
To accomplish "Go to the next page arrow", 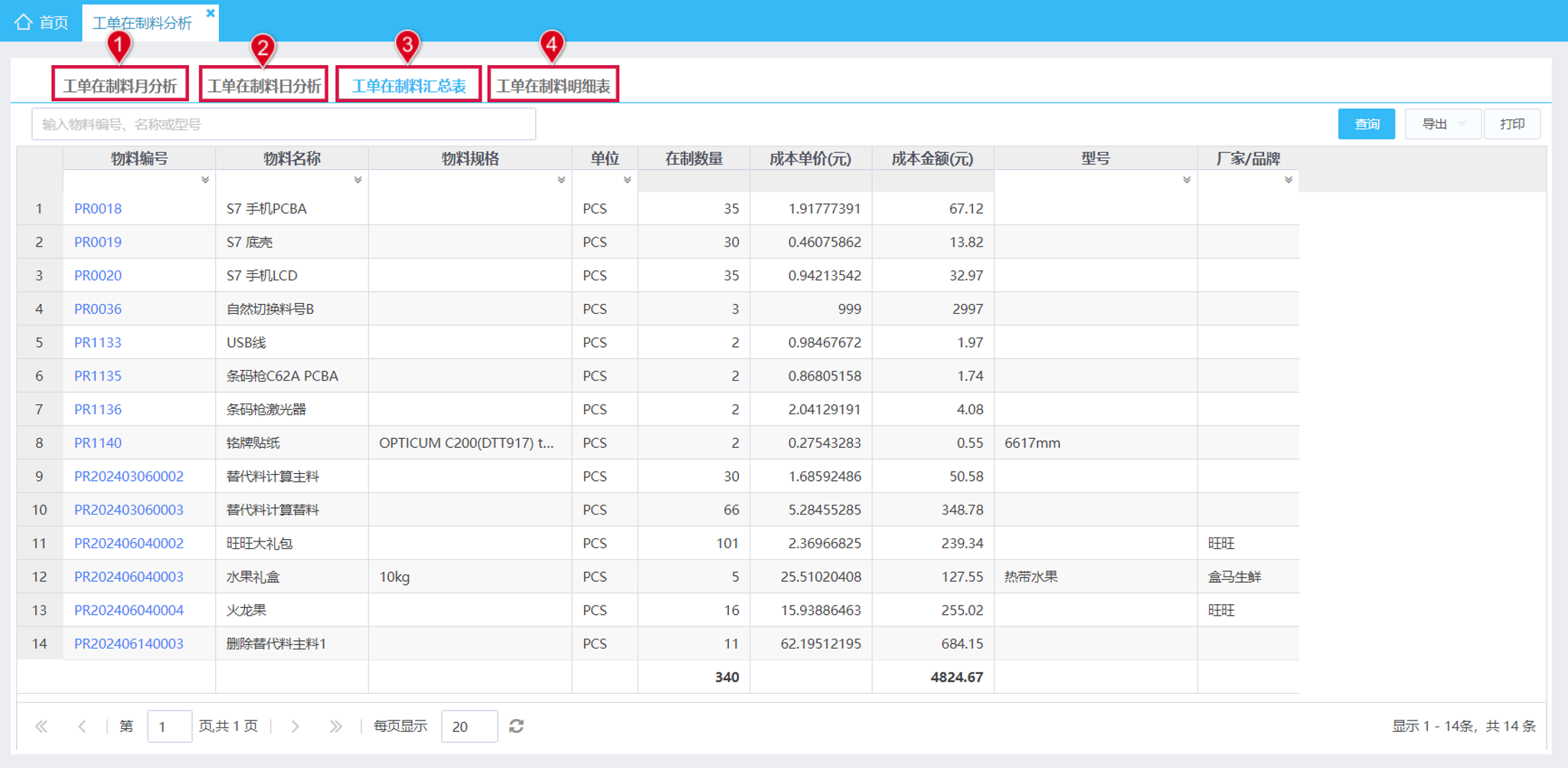I will [296, 726].
